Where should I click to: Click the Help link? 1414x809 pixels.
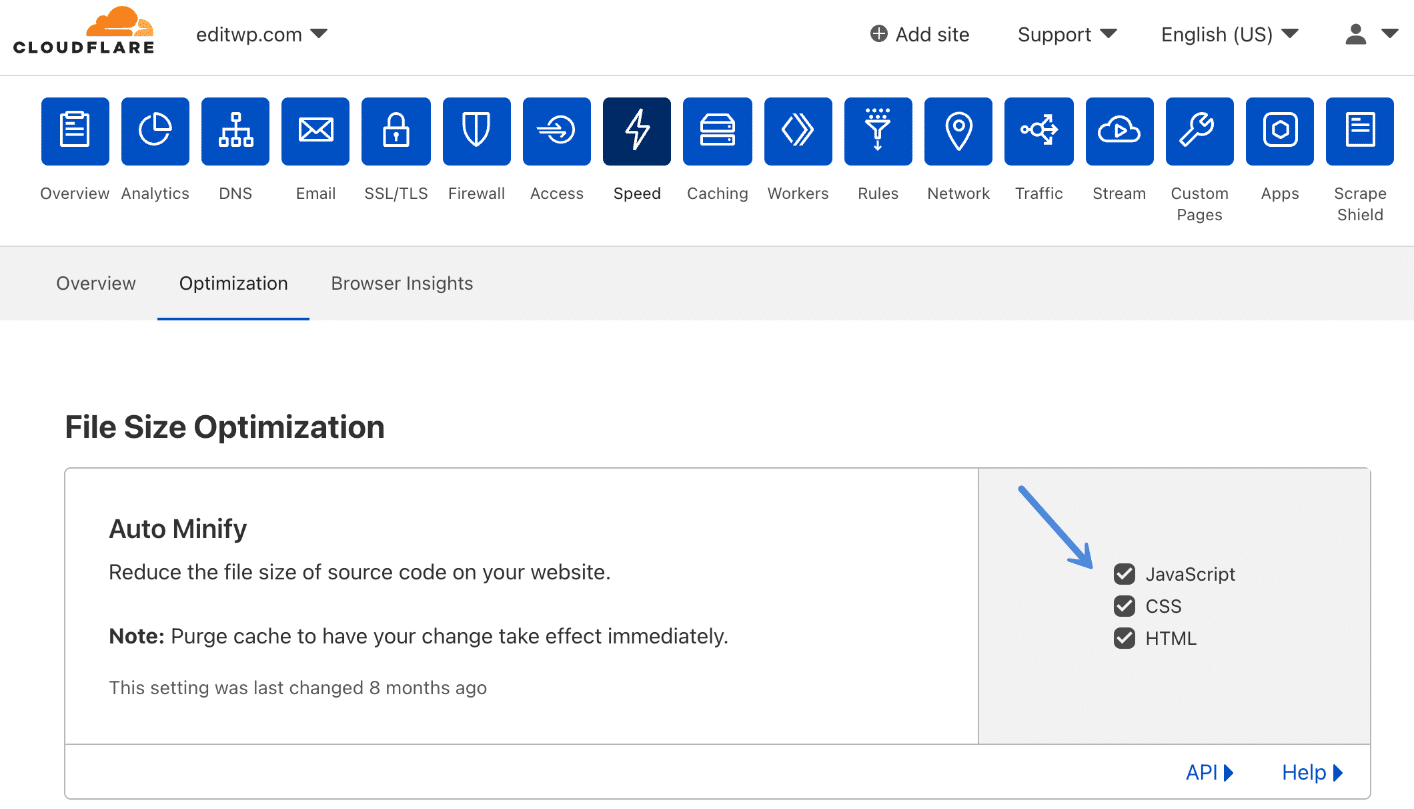(1311, 772)
